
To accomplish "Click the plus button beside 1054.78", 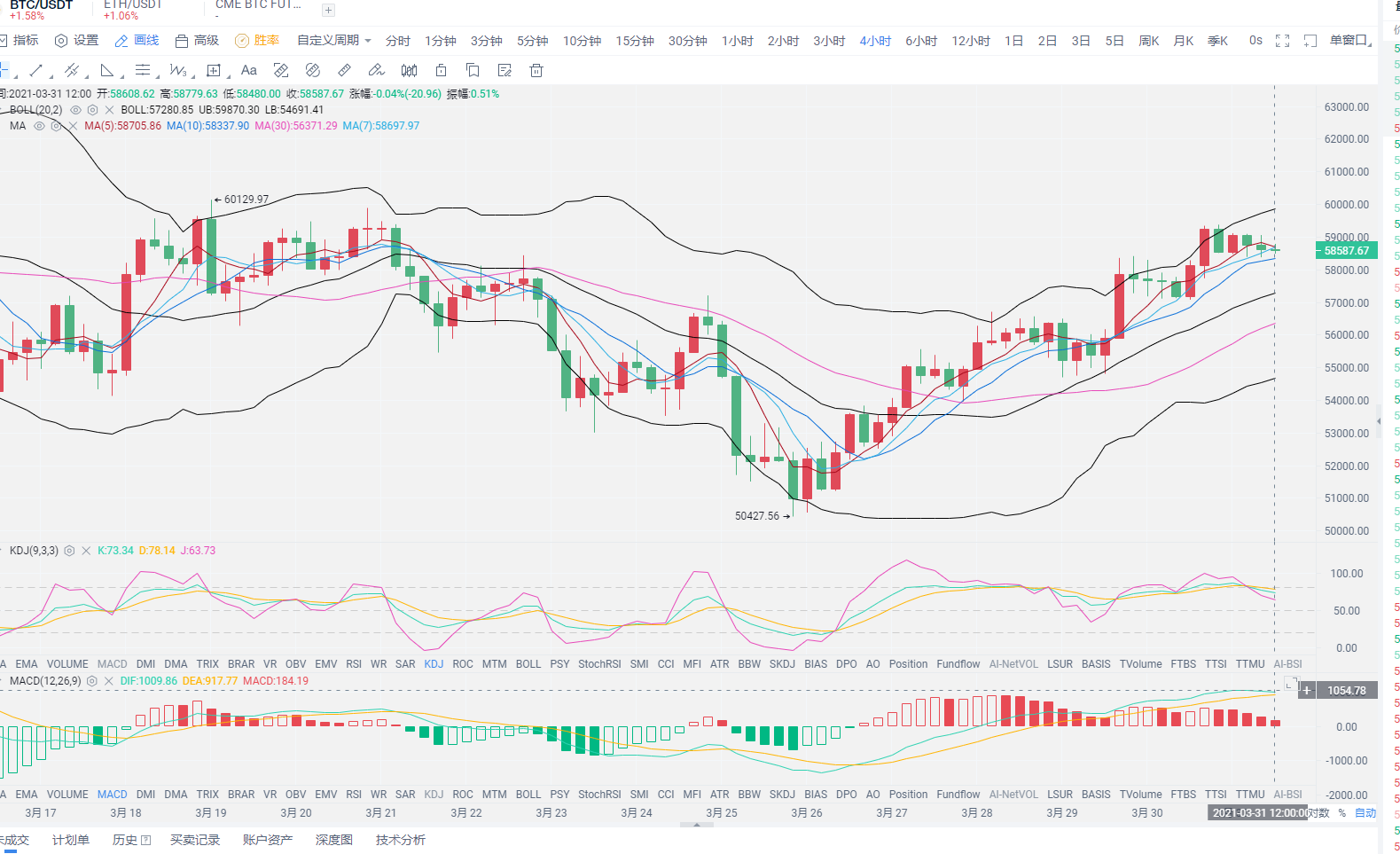I will [x=1306, y=690].
